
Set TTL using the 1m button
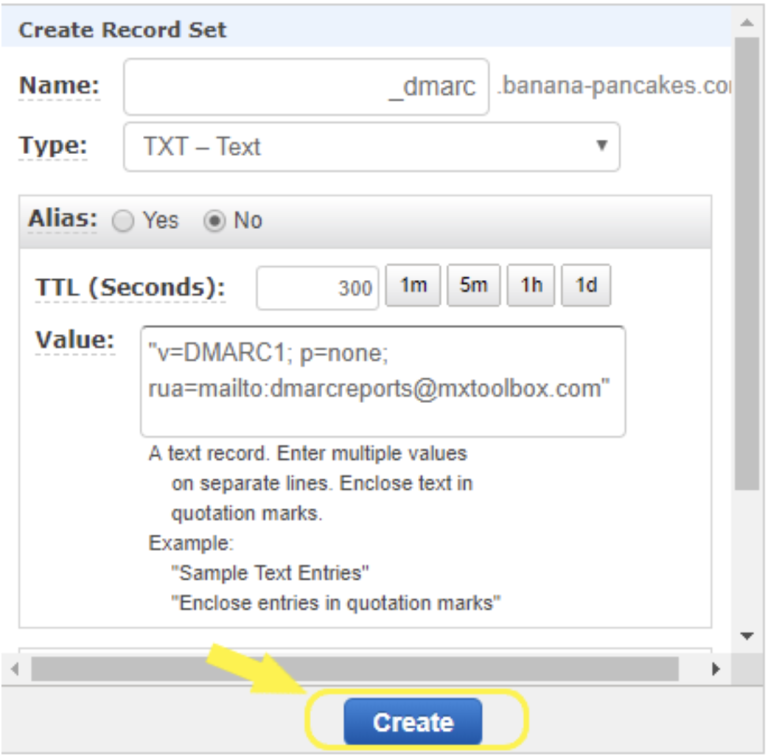[413, 286]
